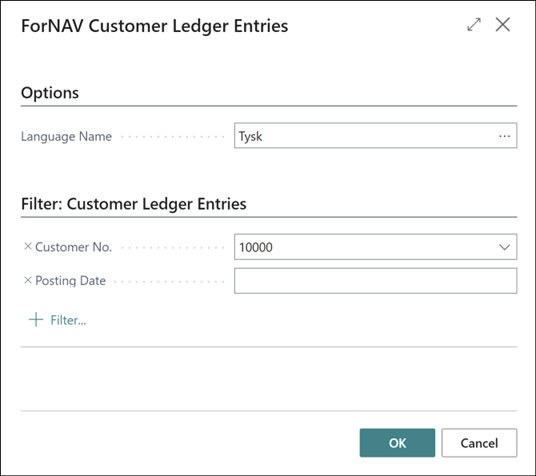Image resolution: width=536 pixels, height=476 pixels.
Task: Dismiss the dialog with Cancel
Action: (x=479, y=443)
